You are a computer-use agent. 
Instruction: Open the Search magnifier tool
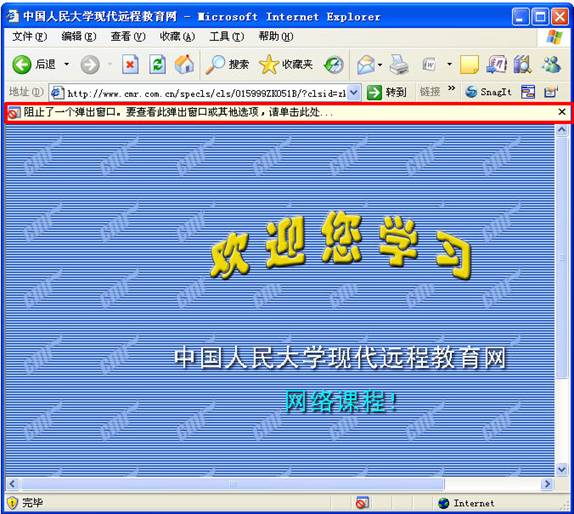[x=227, y=65]
